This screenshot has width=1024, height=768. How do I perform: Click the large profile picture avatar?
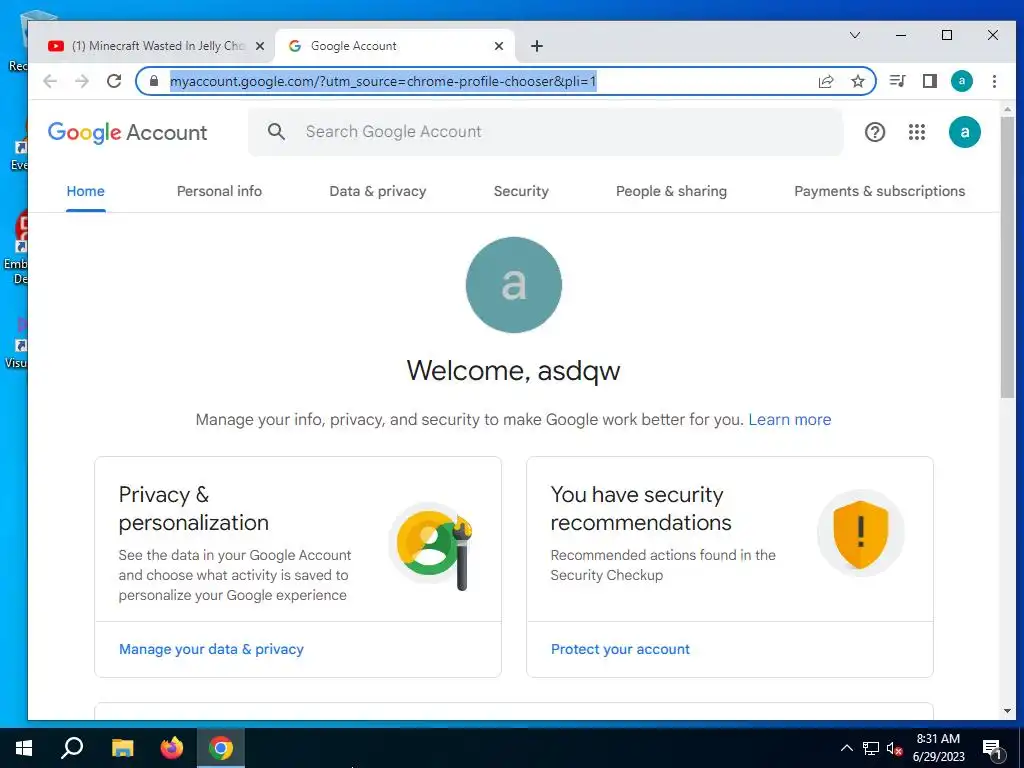coord(513,285)
